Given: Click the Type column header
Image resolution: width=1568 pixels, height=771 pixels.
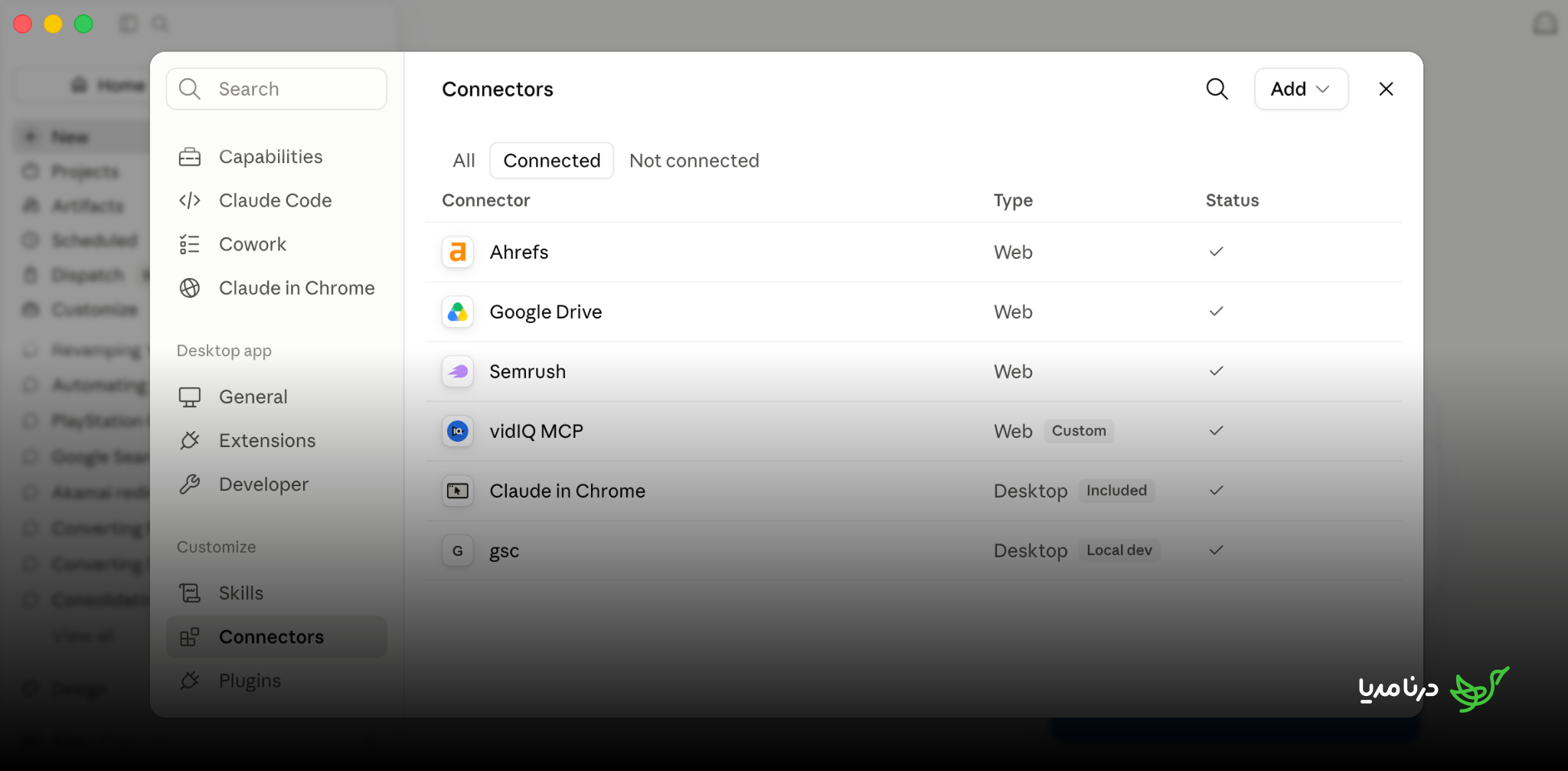Looking at the screenshot, I should pyautogui.click(x=1013, y=201).
